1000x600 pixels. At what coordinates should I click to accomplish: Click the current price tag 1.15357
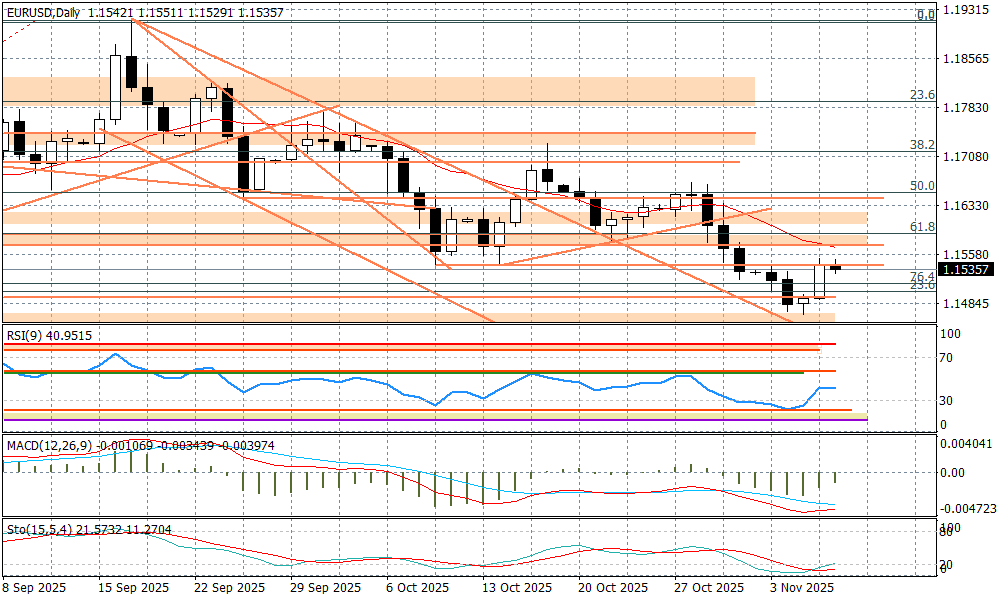point(966,269)
